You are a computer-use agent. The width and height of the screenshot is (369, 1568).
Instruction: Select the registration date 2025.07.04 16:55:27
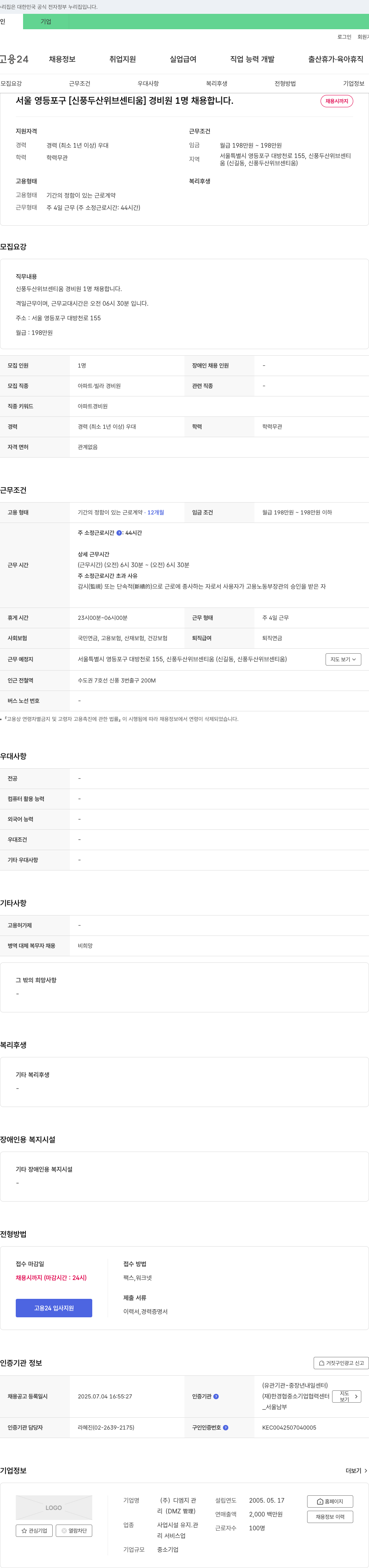point(105,1397)
